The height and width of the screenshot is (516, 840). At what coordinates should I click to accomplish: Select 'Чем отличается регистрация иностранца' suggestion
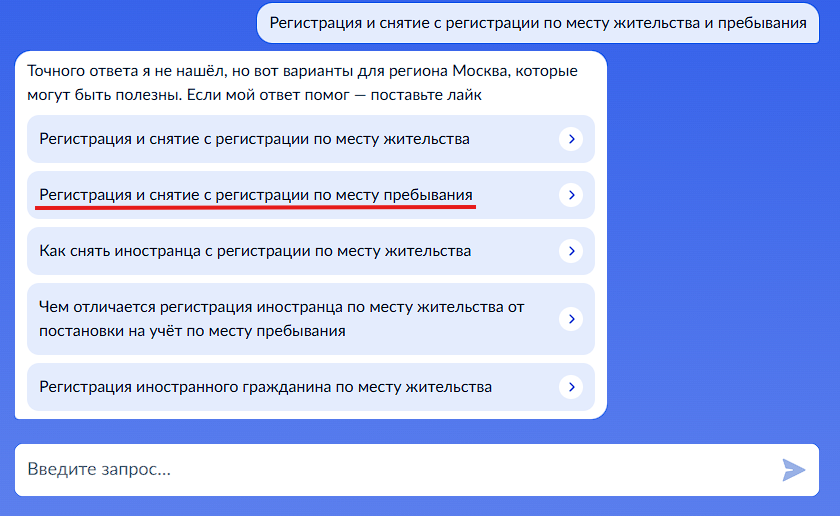[x=311, y=319]
